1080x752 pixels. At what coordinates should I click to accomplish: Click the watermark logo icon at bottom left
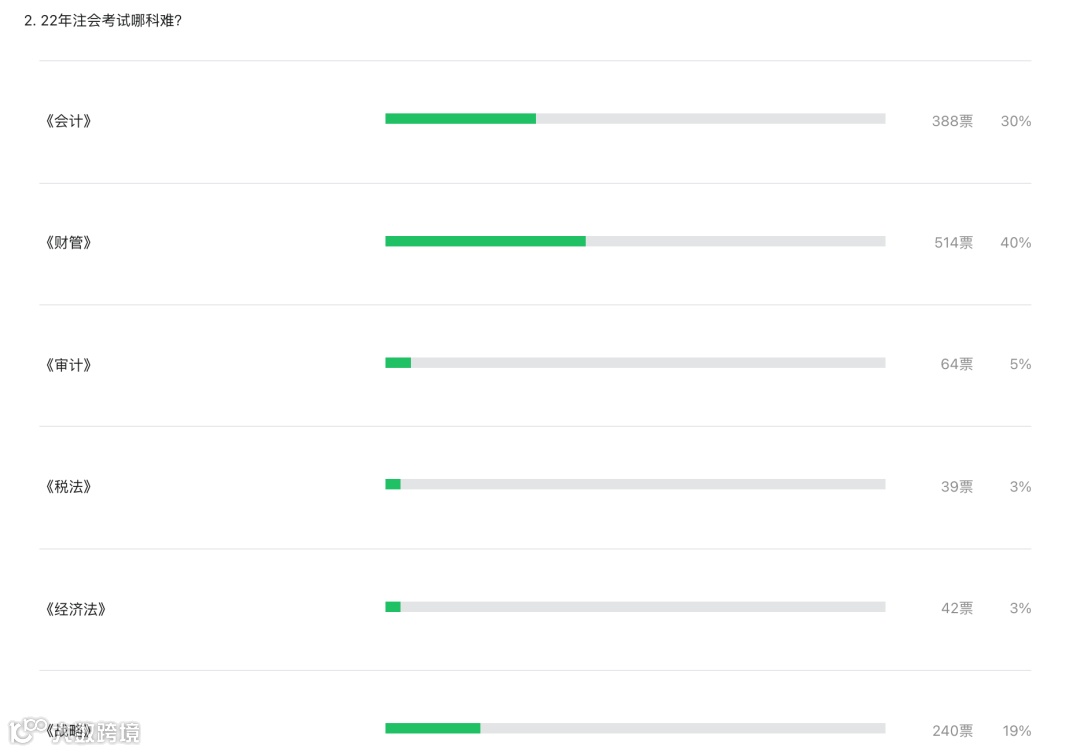(24, 731)
